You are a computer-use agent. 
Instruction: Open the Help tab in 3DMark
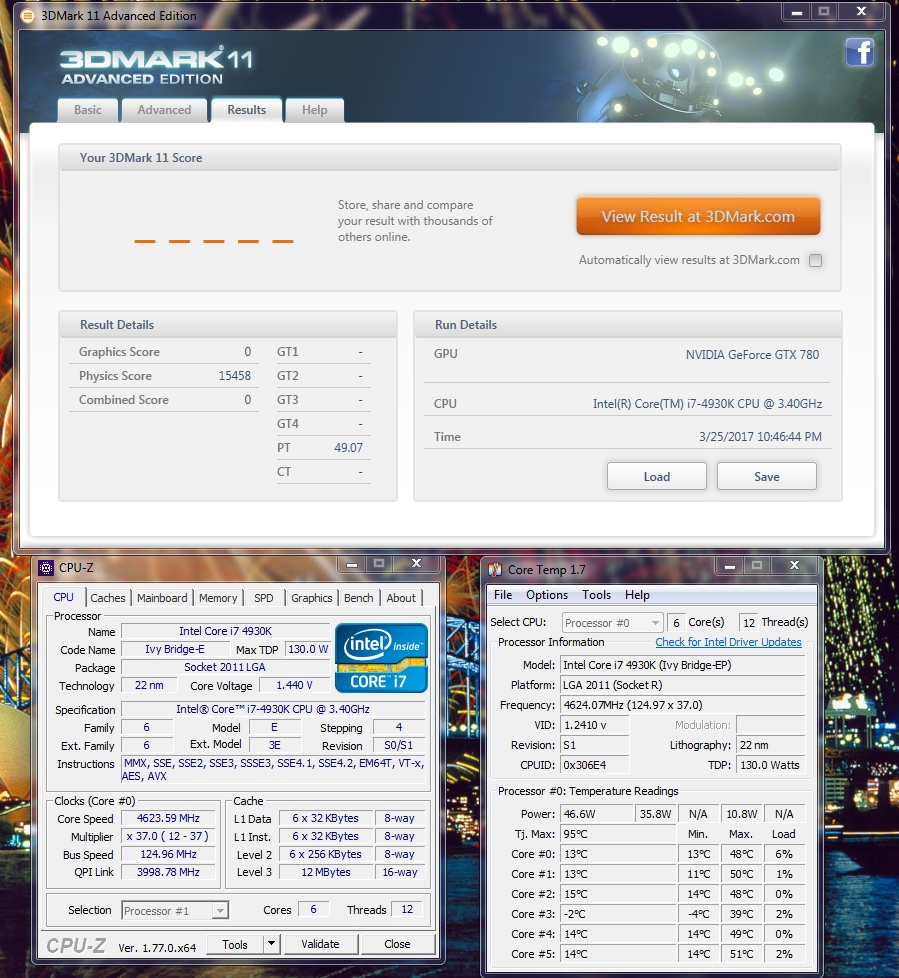[x=314, y=110]
